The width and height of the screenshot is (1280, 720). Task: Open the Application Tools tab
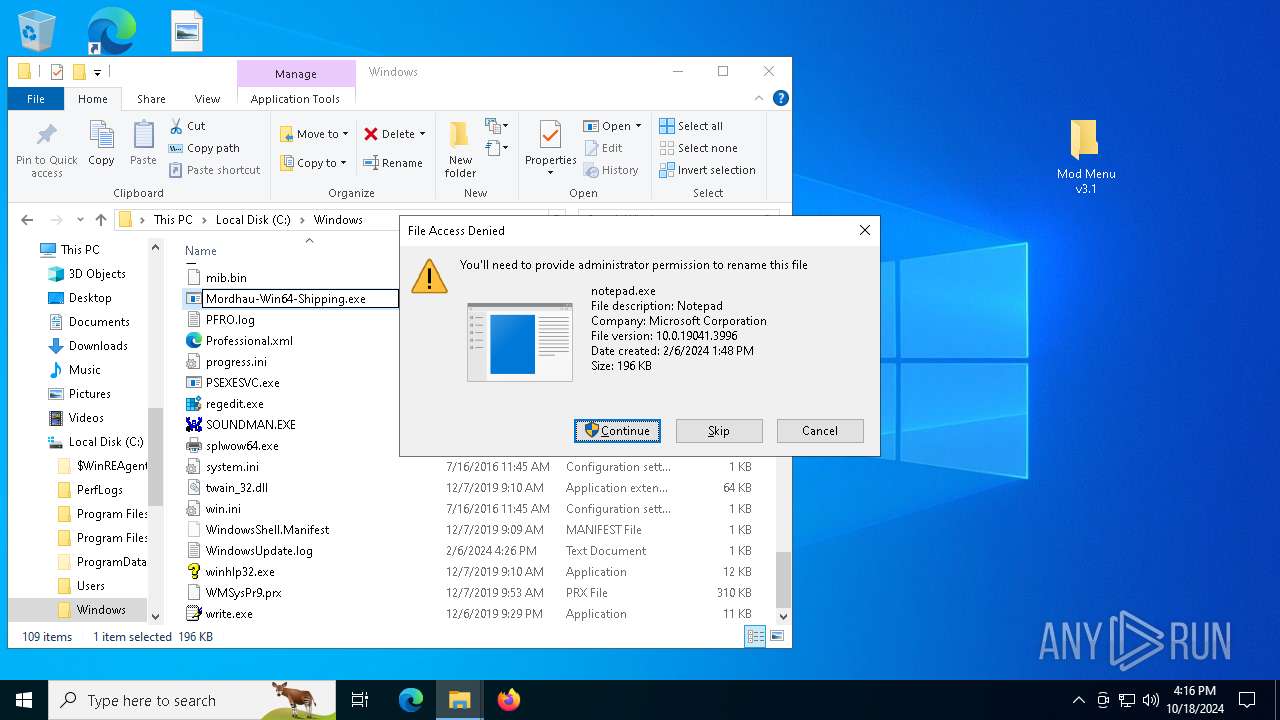pos(295,99)
